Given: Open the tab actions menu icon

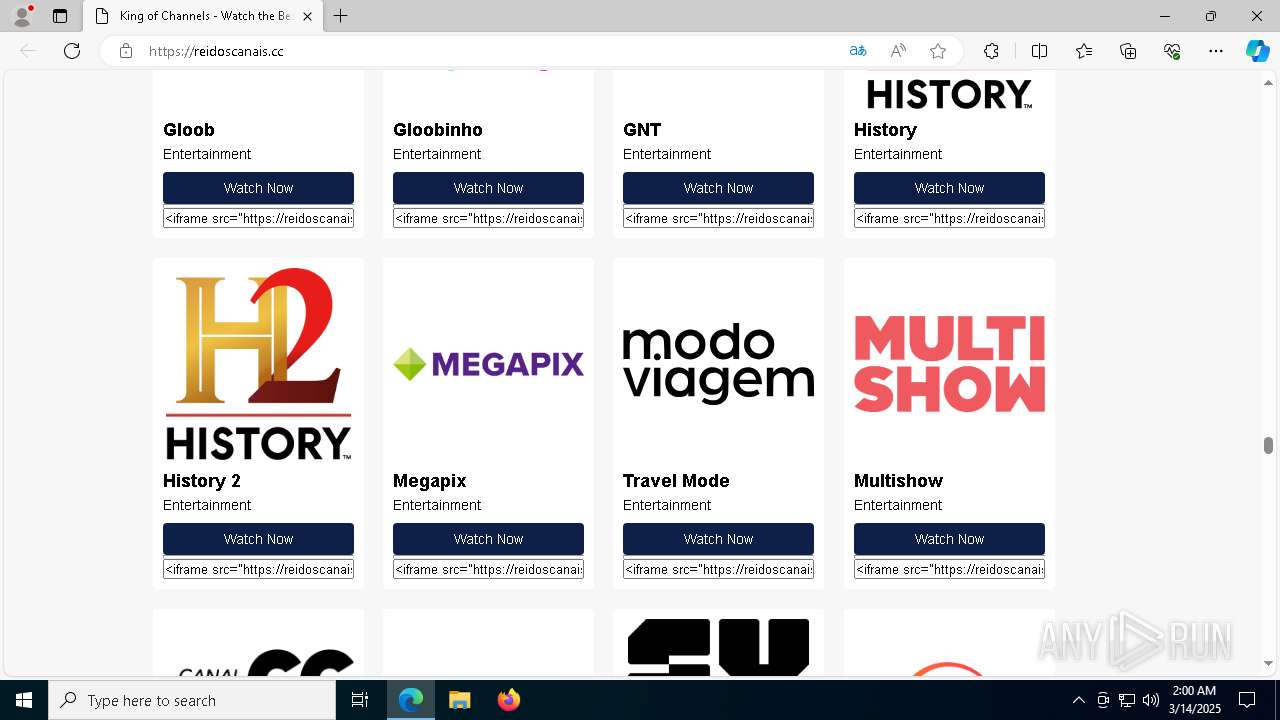Looking at the screenshot, I should (x=60, y=16).
